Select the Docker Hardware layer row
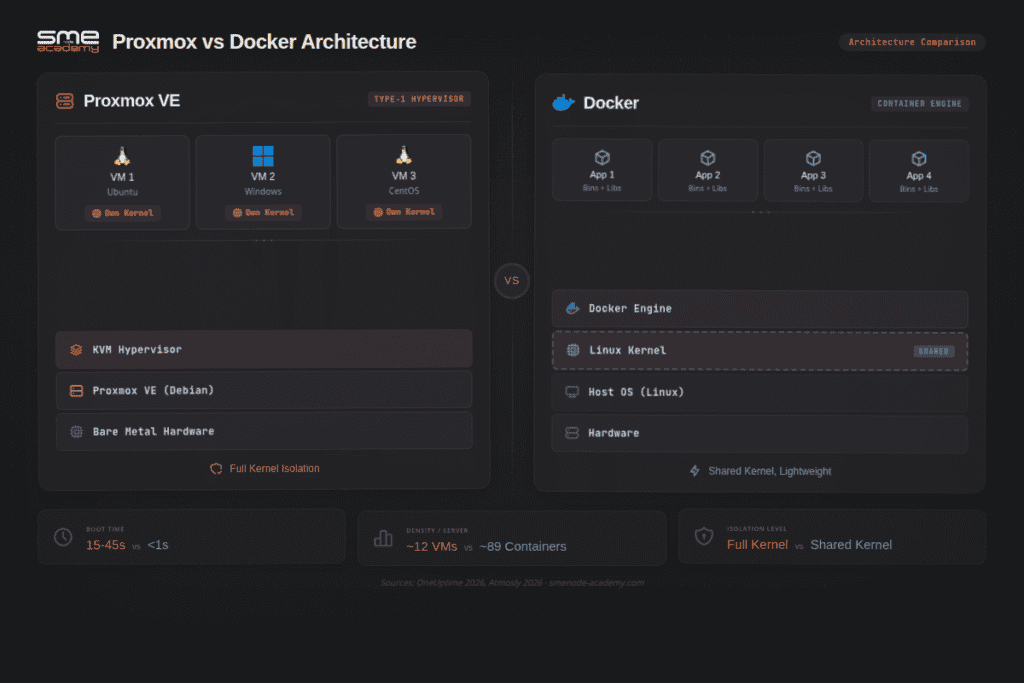Screen dimensions: 1024x683 tap(760, 433)
